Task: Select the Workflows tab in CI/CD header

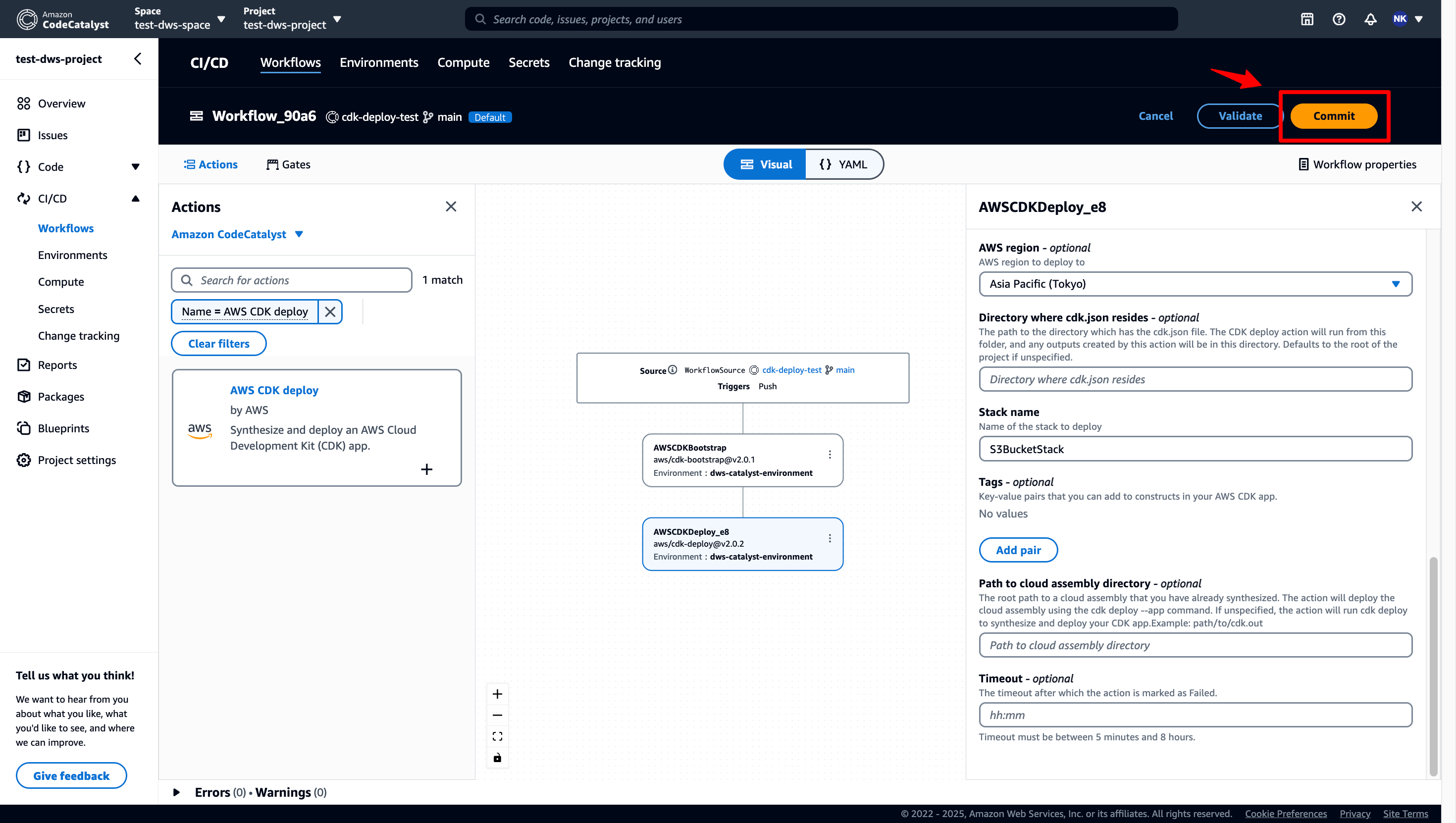Action: pos(291,62)
